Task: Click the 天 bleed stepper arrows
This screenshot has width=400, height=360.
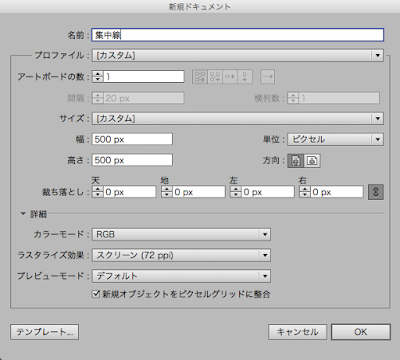Action: coord(98,192)
